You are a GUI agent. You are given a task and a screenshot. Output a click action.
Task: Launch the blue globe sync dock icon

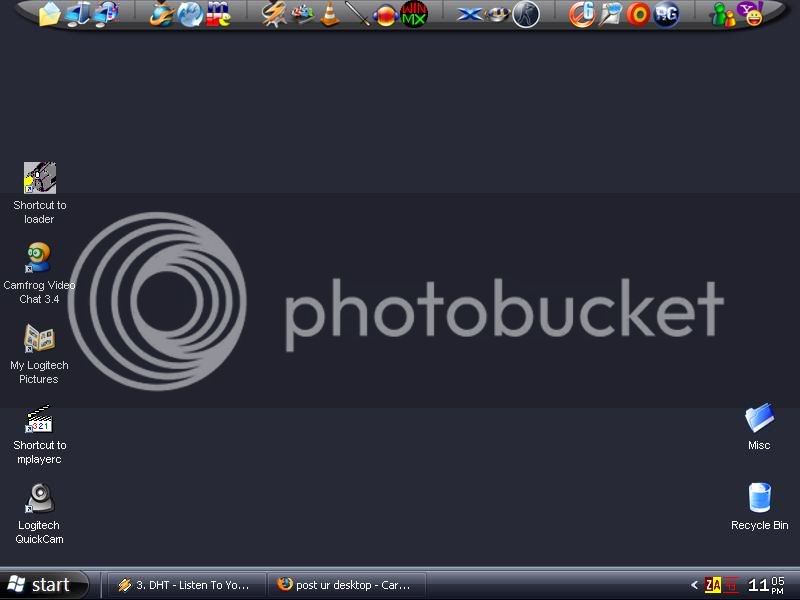click(x=190, y=14)
